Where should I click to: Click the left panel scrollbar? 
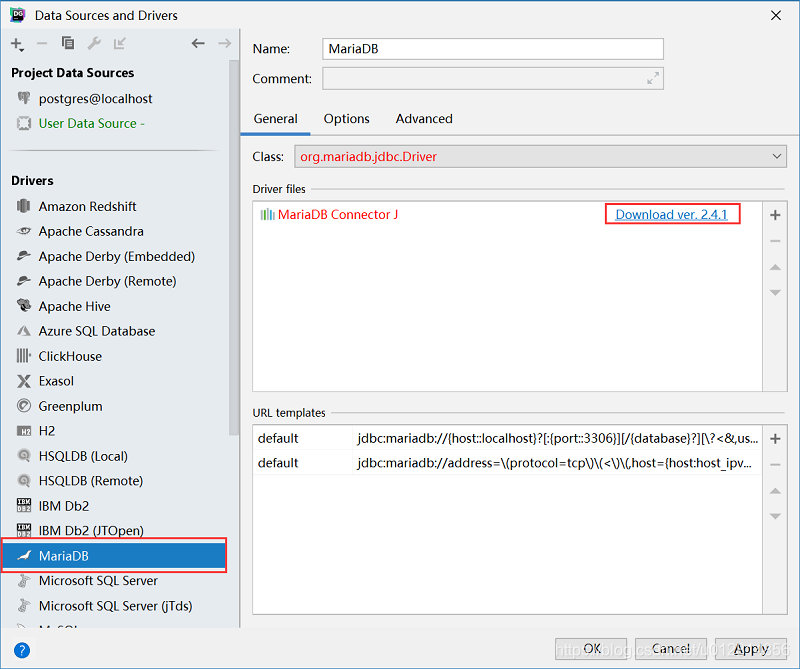234,247
